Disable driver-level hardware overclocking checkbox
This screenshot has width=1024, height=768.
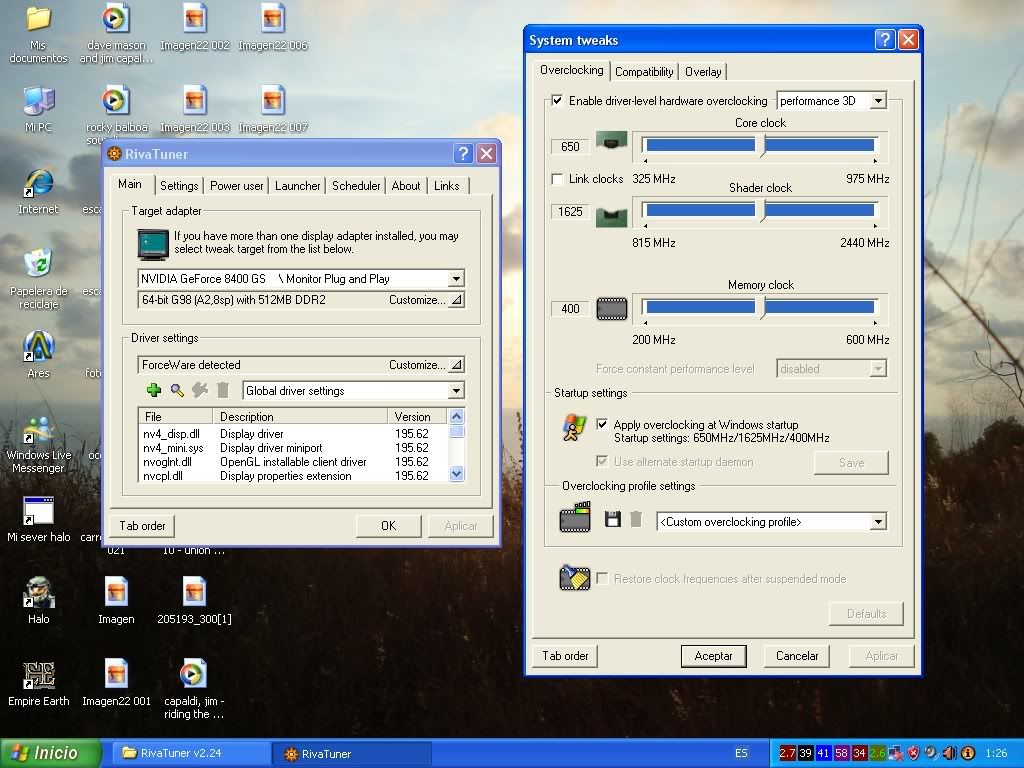557,101
